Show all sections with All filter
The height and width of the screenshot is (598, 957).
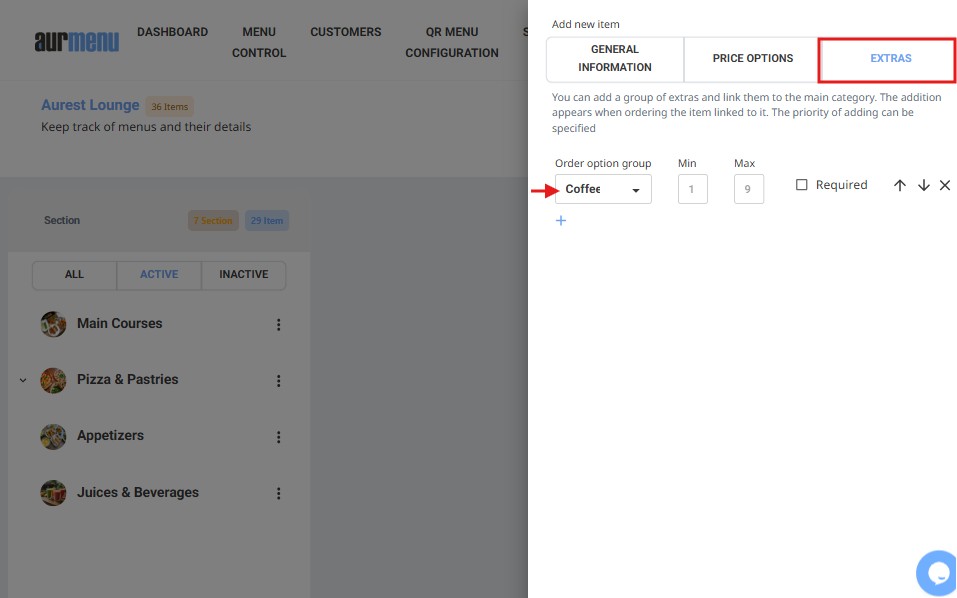click(74, 275)
